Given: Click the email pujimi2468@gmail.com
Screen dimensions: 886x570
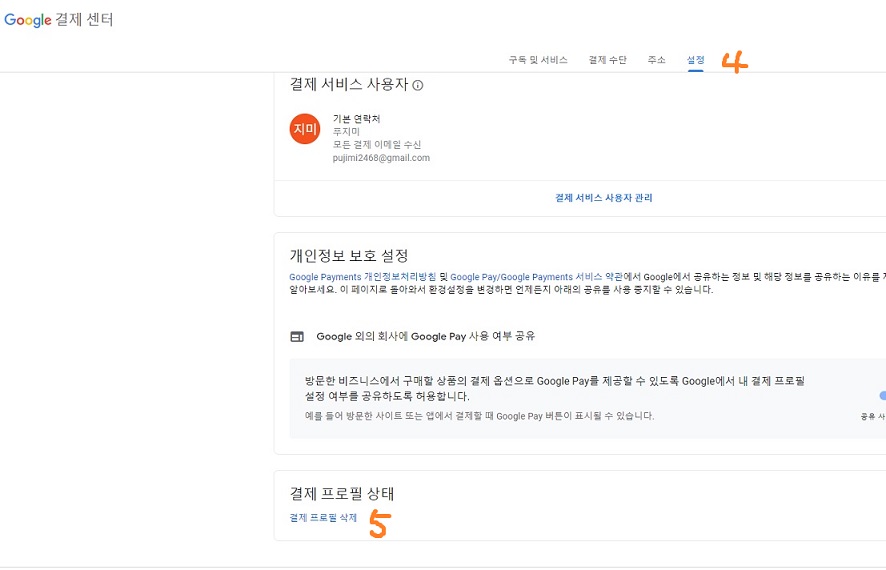Looking at the screenshot, I should (x=381, y=158).
